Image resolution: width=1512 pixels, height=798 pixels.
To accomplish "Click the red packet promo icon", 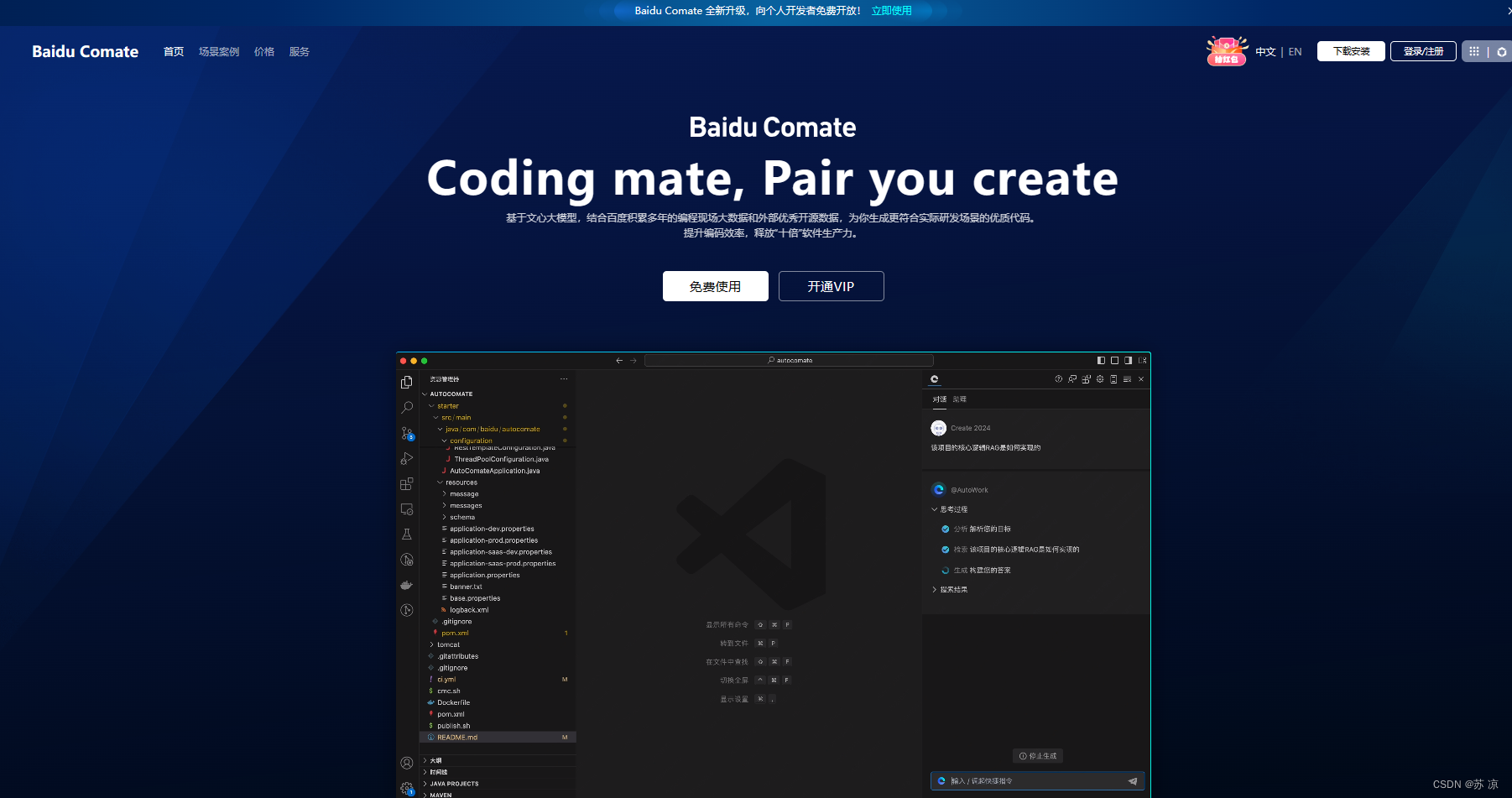I will pos(1227,51).
